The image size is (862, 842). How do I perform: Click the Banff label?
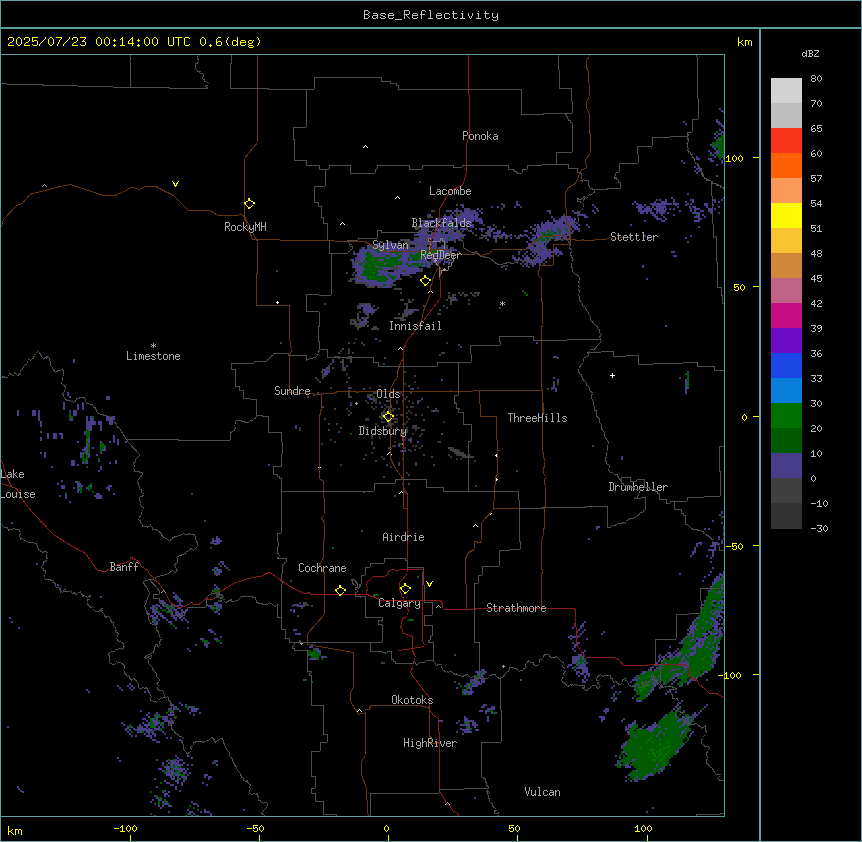pos(124,567)
